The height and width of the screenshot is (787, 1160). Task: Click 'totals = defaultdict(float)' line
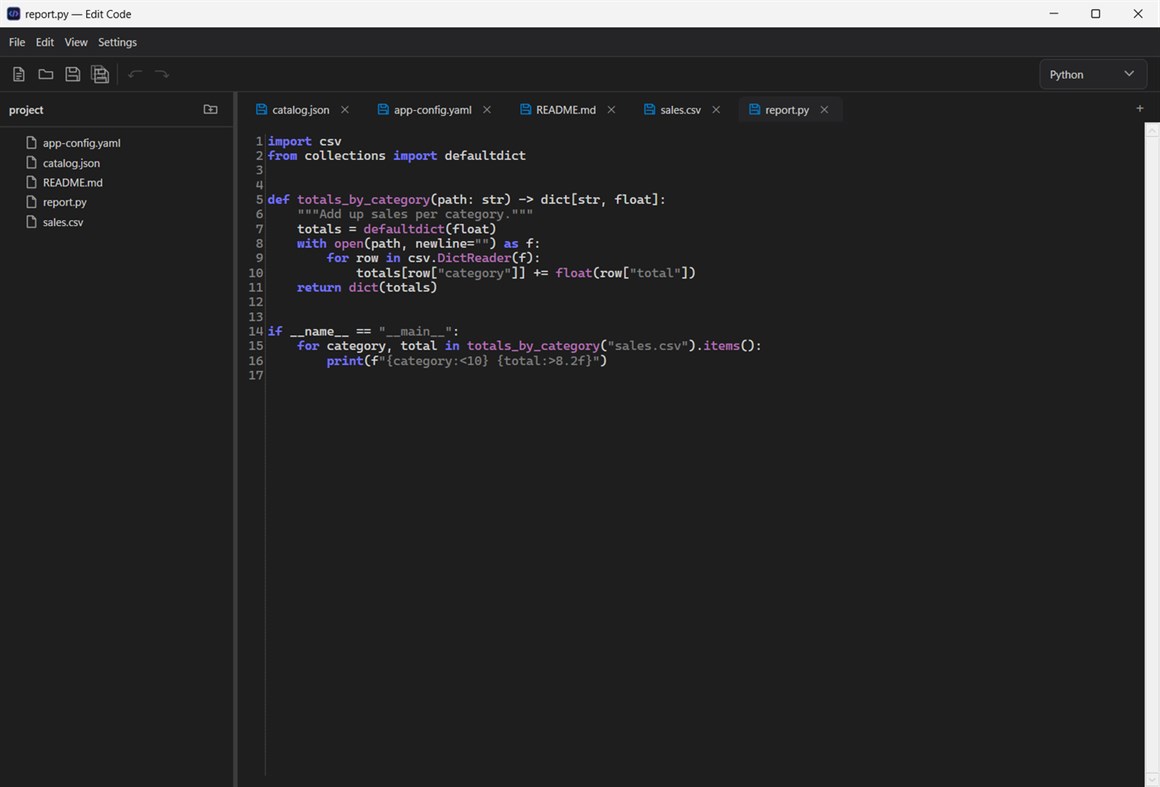[x=397, y=229]
